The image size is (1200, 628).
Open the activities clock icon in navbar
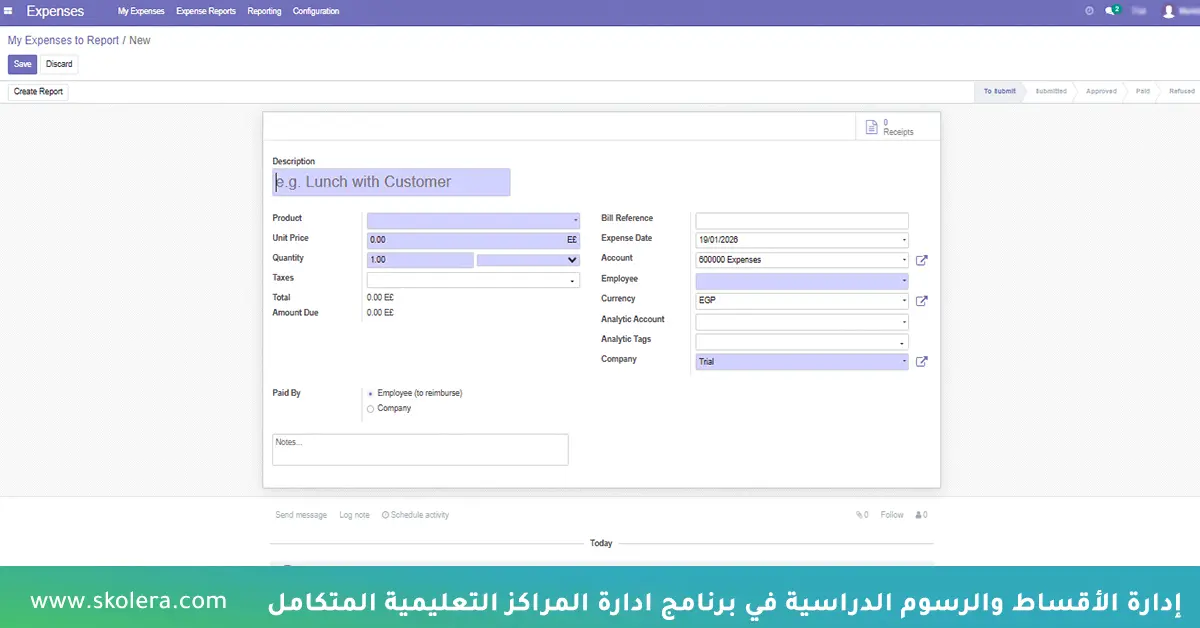(x=1090, y=11)
